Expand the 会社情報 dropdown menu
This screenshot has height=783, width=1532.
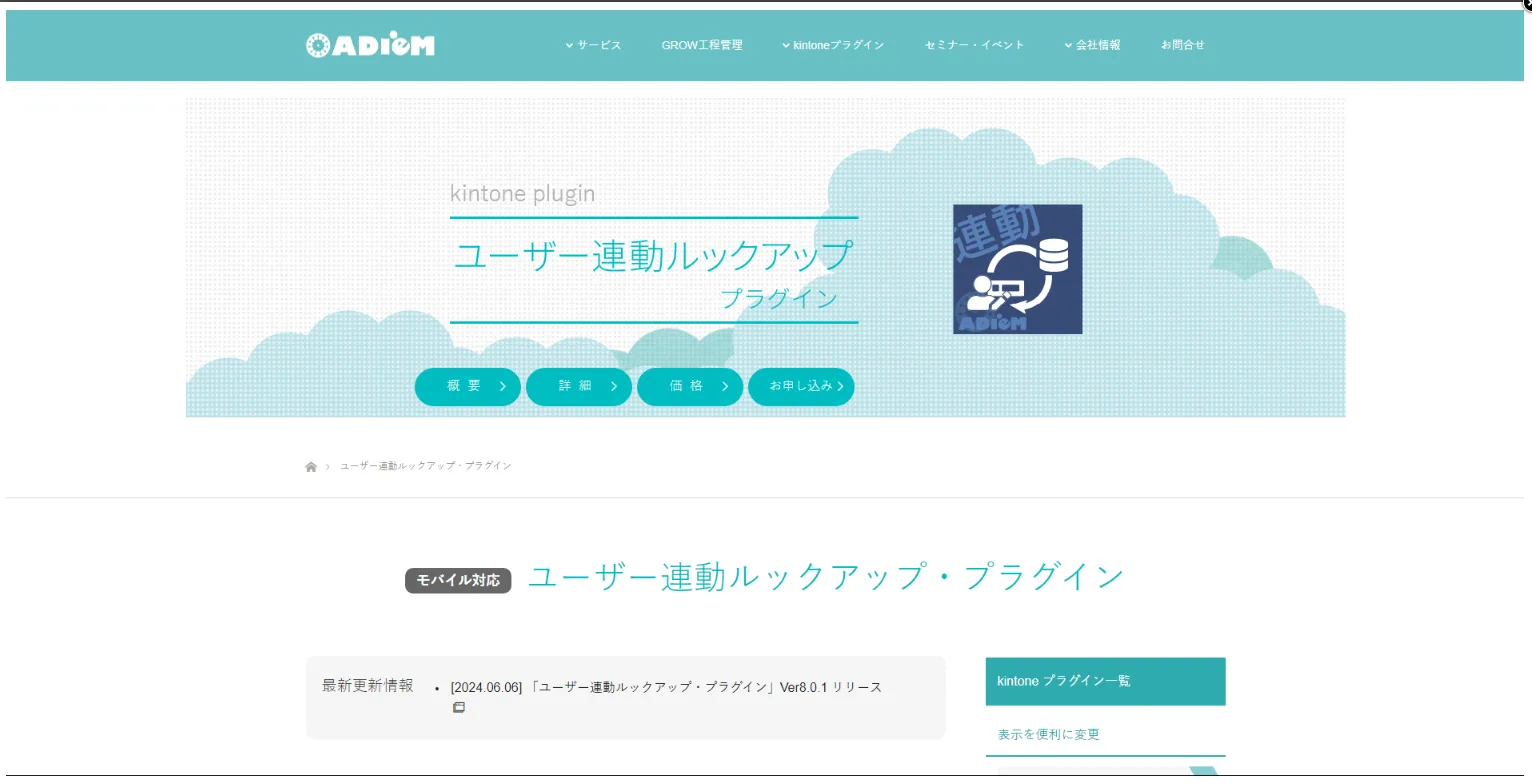click(1092, 45)
